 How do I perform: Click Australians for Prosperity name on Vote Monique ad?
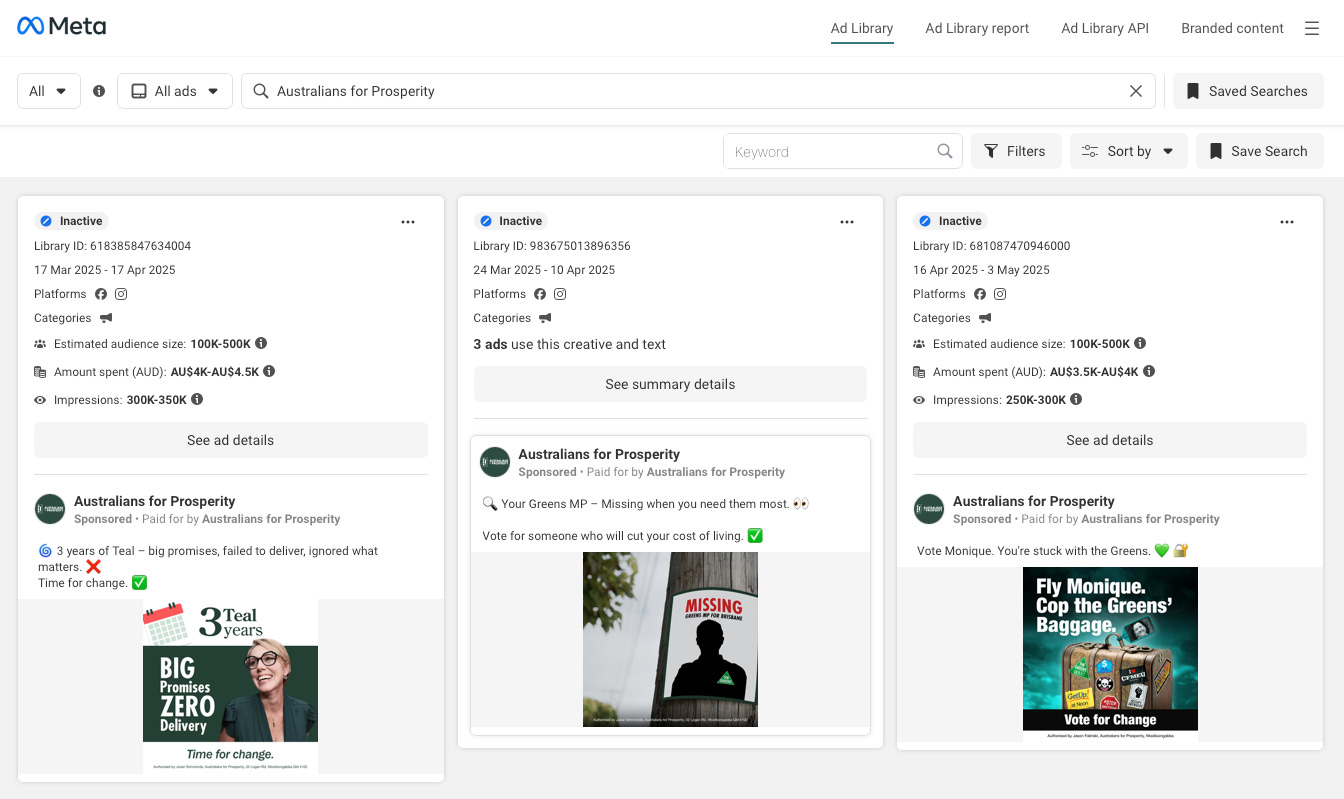pyautogui.click(x=1034, y=501)
